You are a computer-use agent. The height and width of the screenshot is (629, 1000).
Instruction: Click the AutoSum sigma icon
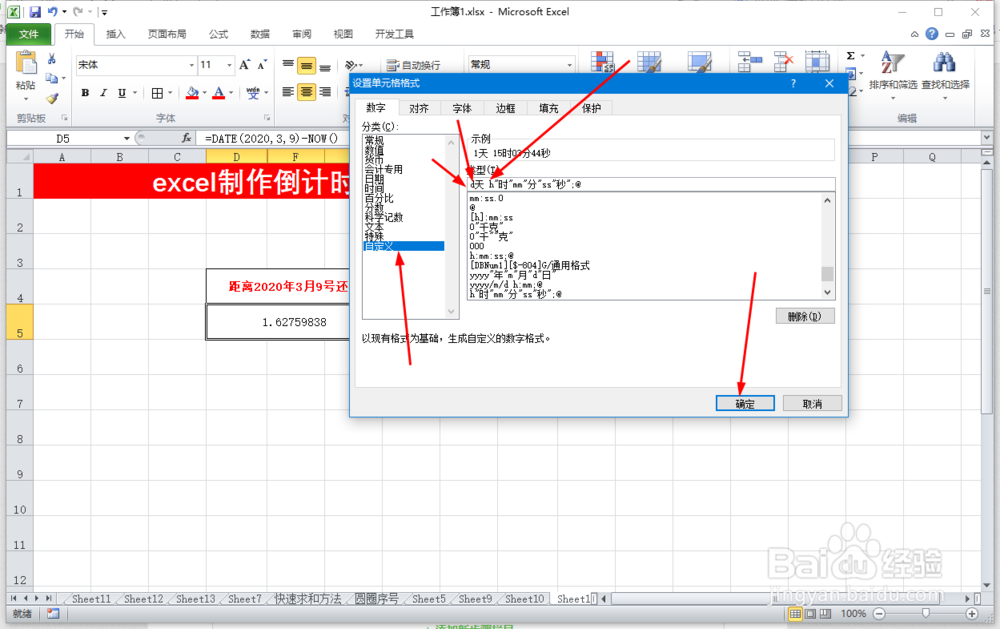tap(851, 56)
